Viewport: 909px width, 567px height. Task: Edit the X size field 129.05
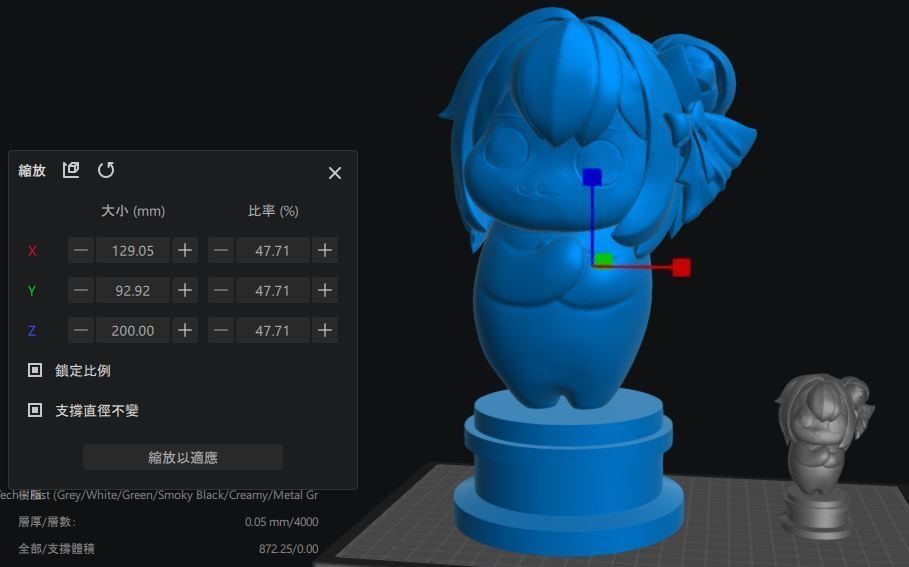[x=133, y=250]
